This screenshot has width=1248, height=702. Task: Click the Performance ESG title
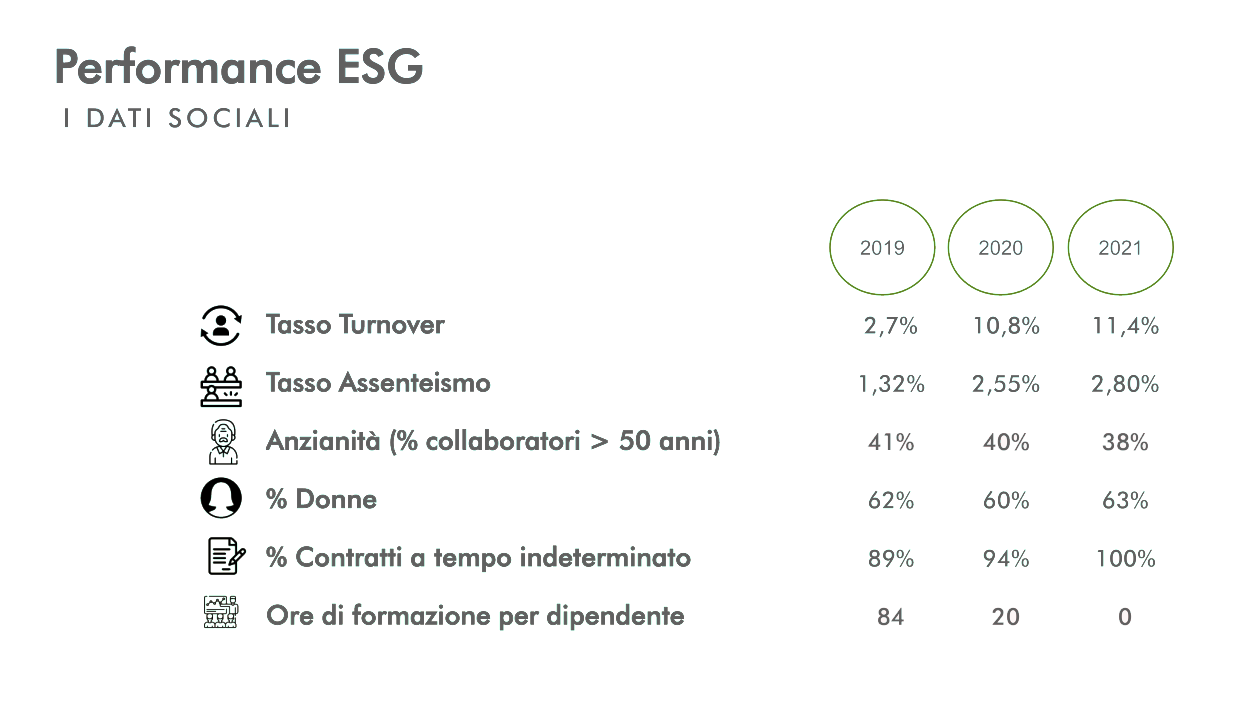point(239,67)
